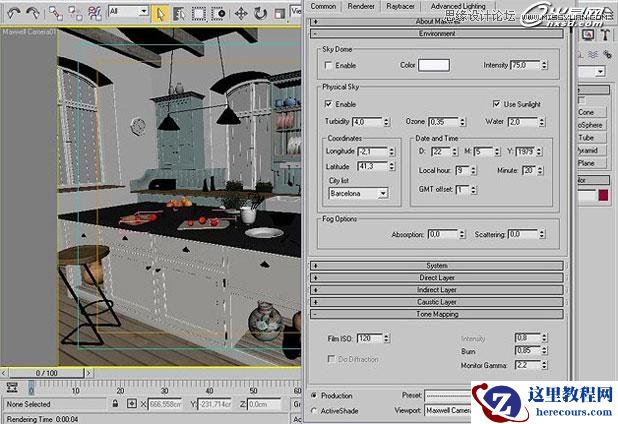Click the Monitor Gamma value field
618x424 pixels.
tap(528, 365)
